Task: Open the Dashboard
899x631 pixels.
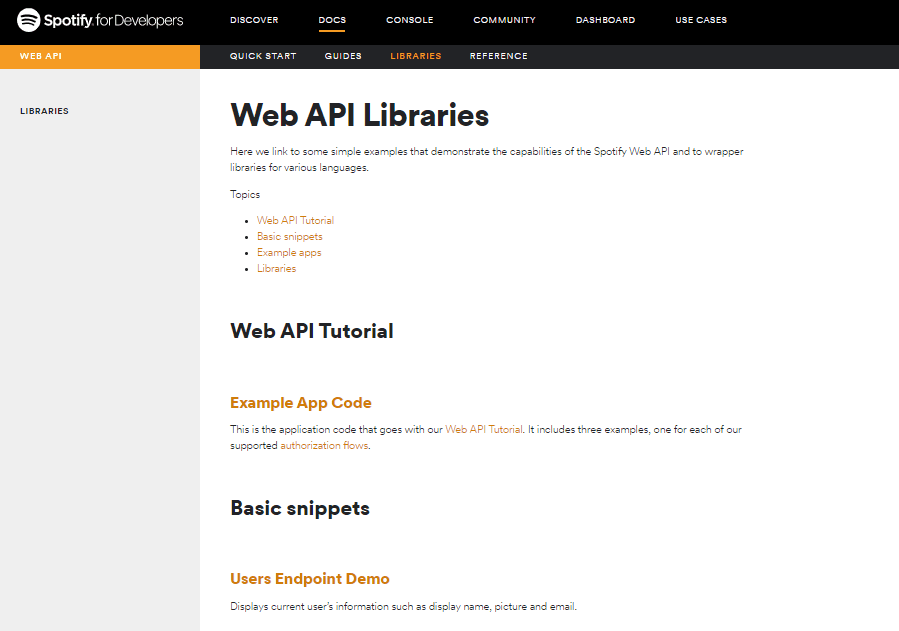Action: click(x=605, y=20)
